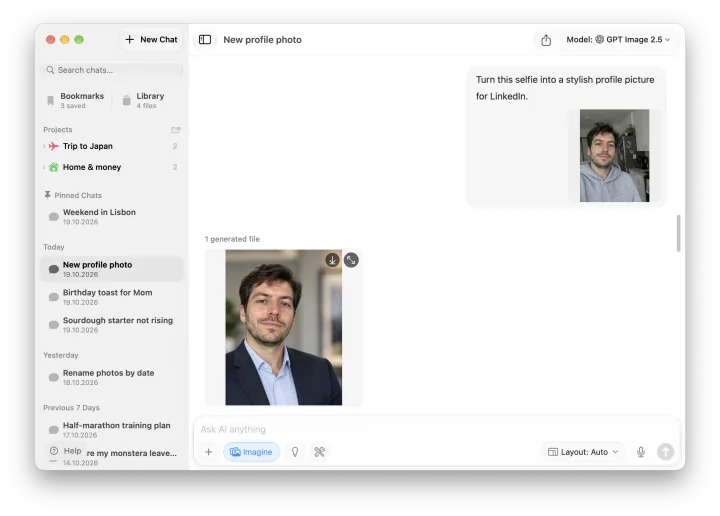Open the monstera leaves chat dated 14.10.2026
This screenshot has width=720, height=516.
[x=131, y=457]
